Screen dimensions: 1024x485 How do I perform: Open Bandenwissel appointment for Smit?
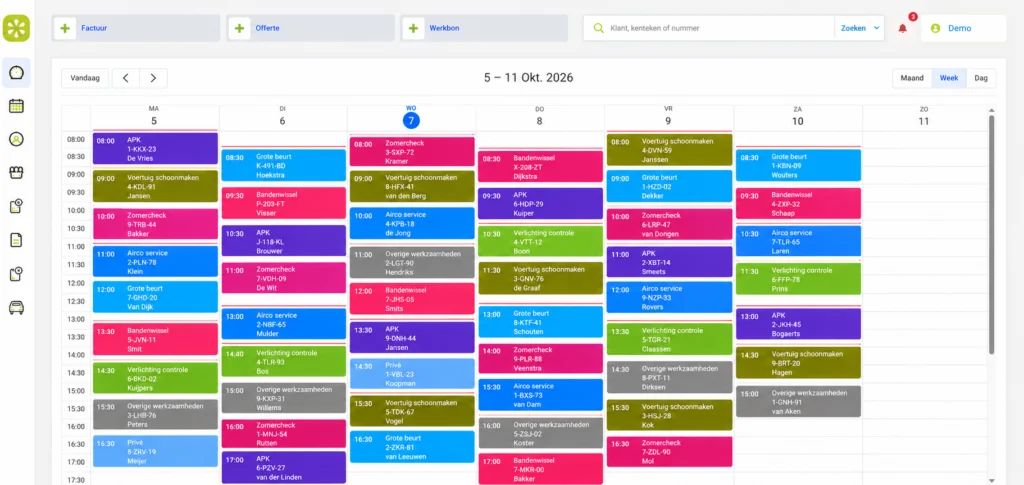[155, 339]
